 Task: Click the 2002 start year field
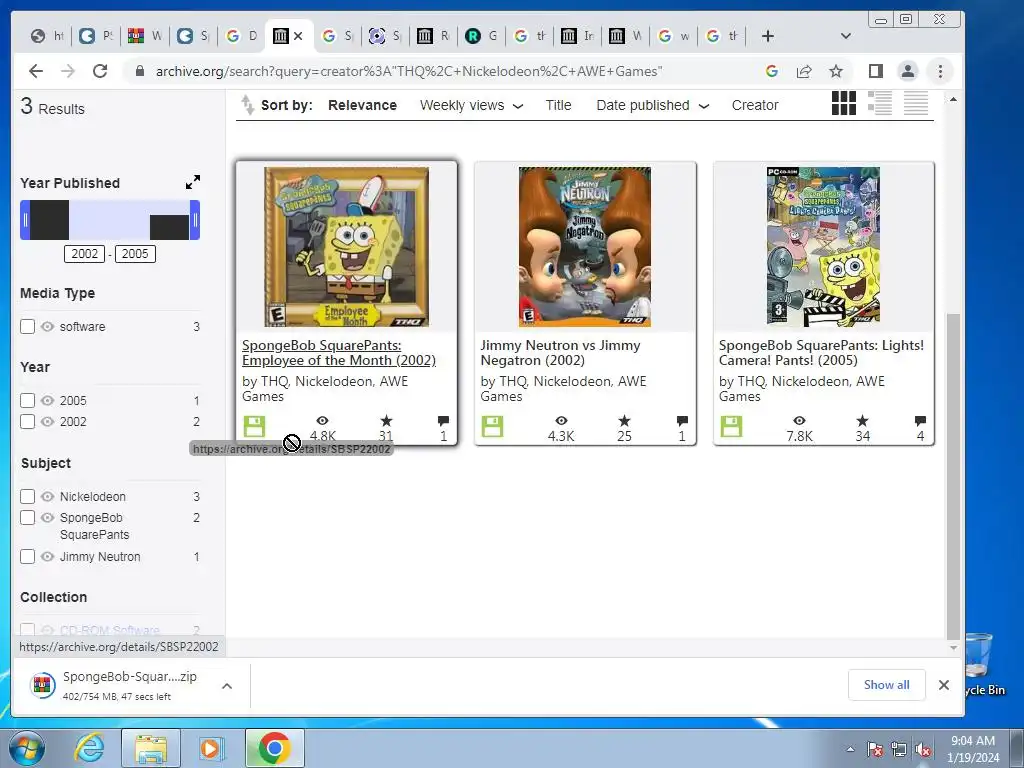coord(84,253)
